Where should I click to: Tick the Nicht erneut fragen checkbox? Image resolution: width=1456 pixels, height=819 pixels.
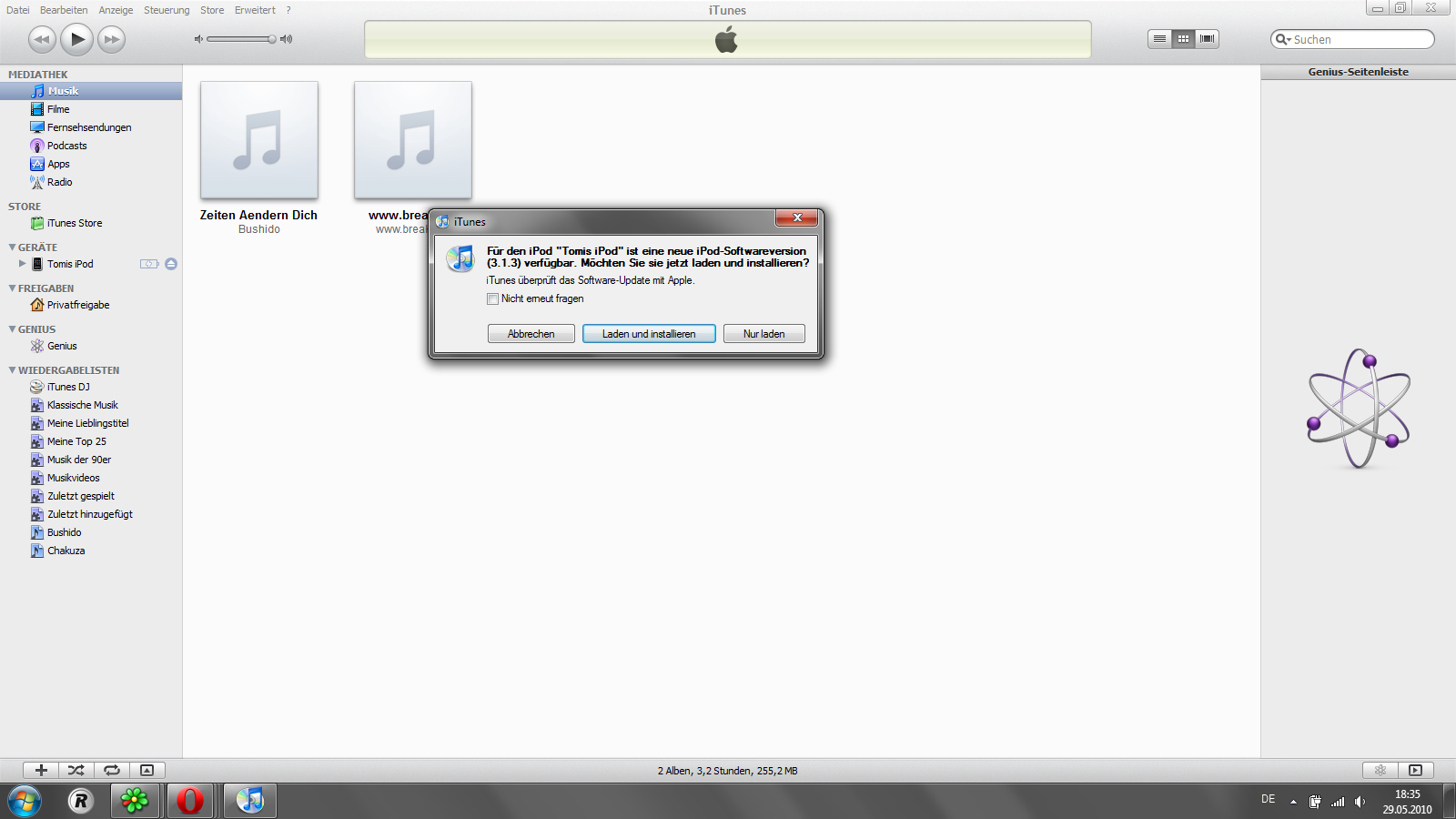[492, 298]
